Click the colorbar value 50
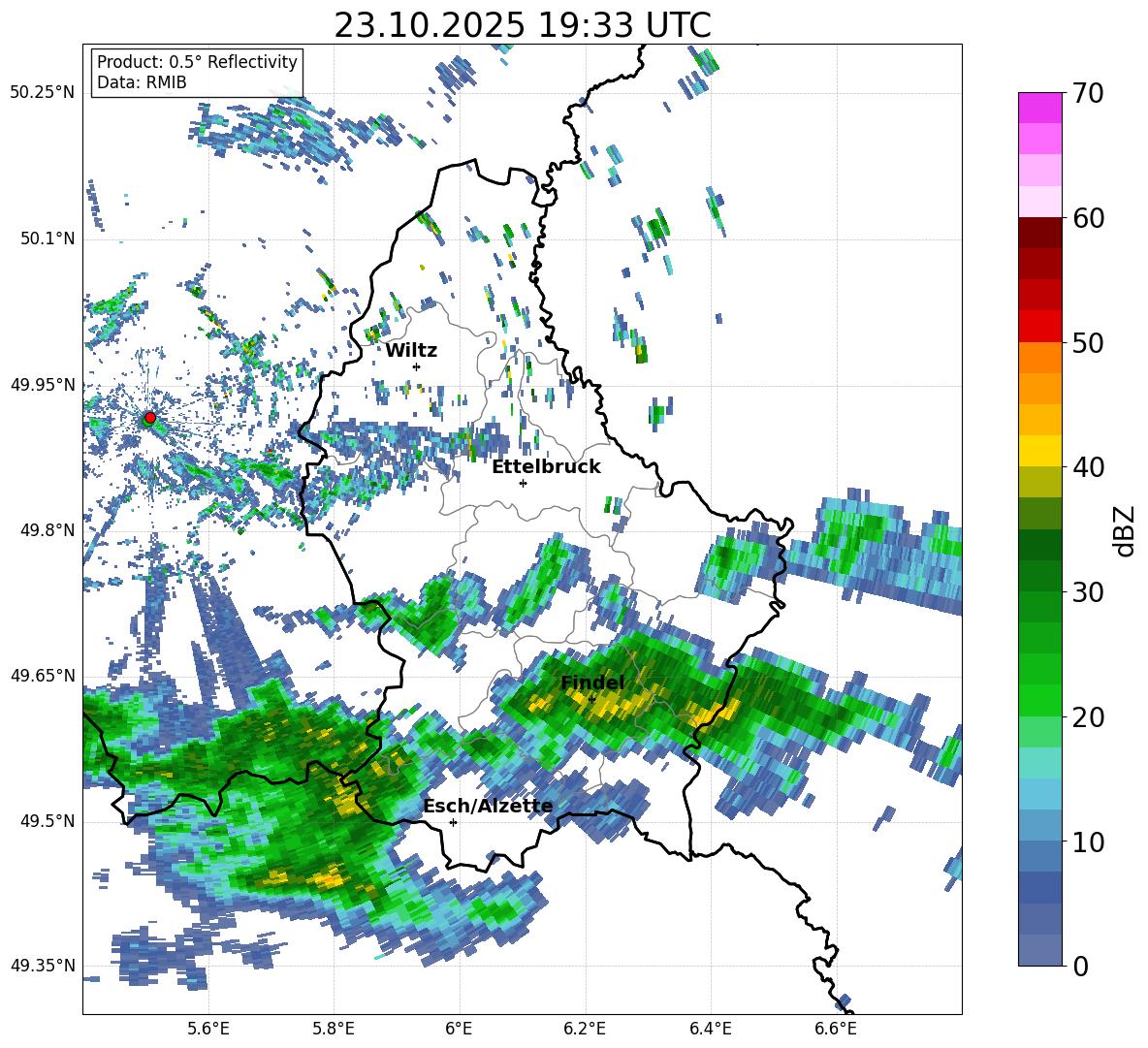 [1088, 342]
